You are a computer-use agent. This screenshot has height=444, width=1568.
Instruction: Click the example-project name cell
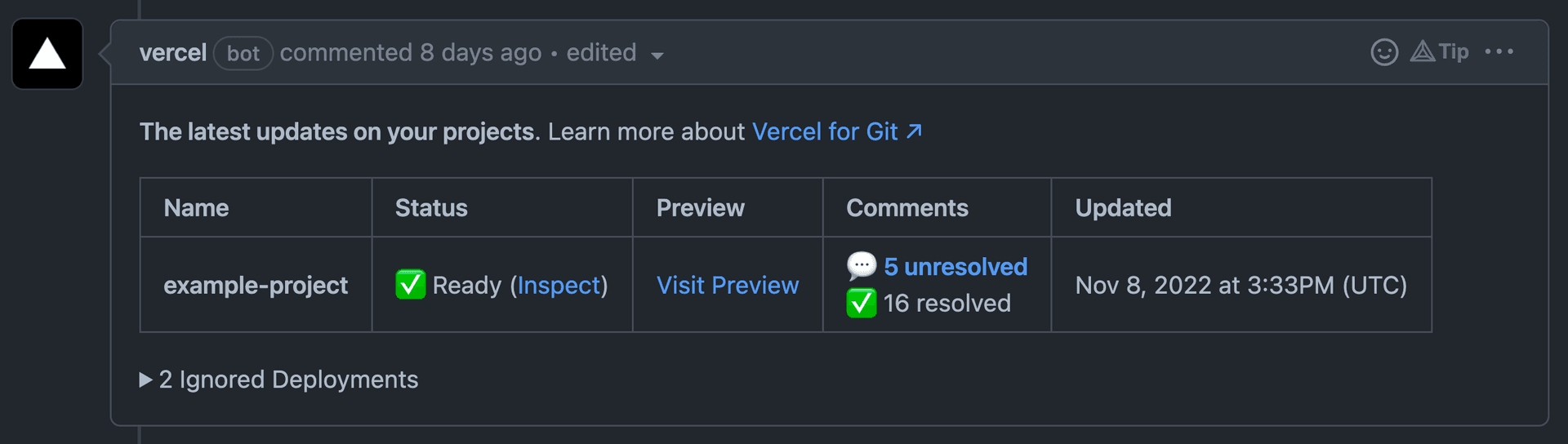click(x=256, y=285)
